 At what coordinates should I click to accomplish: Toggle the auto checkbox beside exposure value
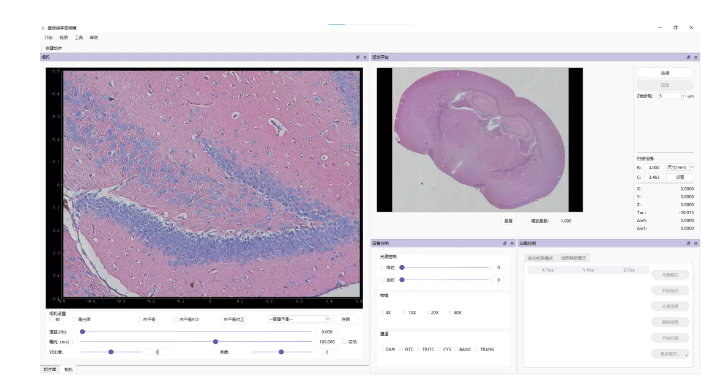pyautogui.click(x=344, y=342)
